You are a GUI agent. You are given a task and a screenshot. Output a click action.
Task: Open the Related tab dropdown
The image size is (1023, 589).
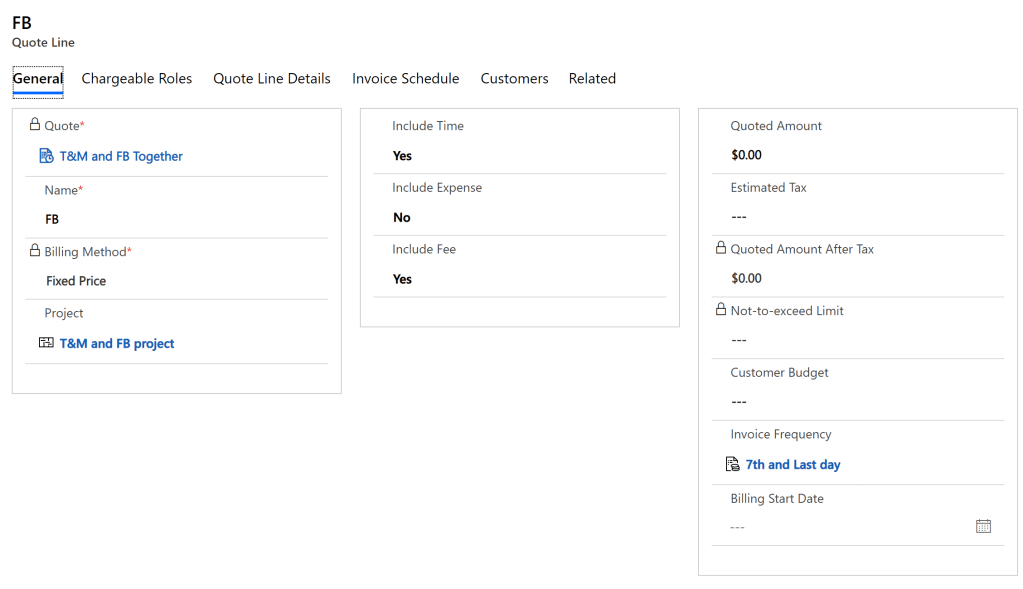592,79
